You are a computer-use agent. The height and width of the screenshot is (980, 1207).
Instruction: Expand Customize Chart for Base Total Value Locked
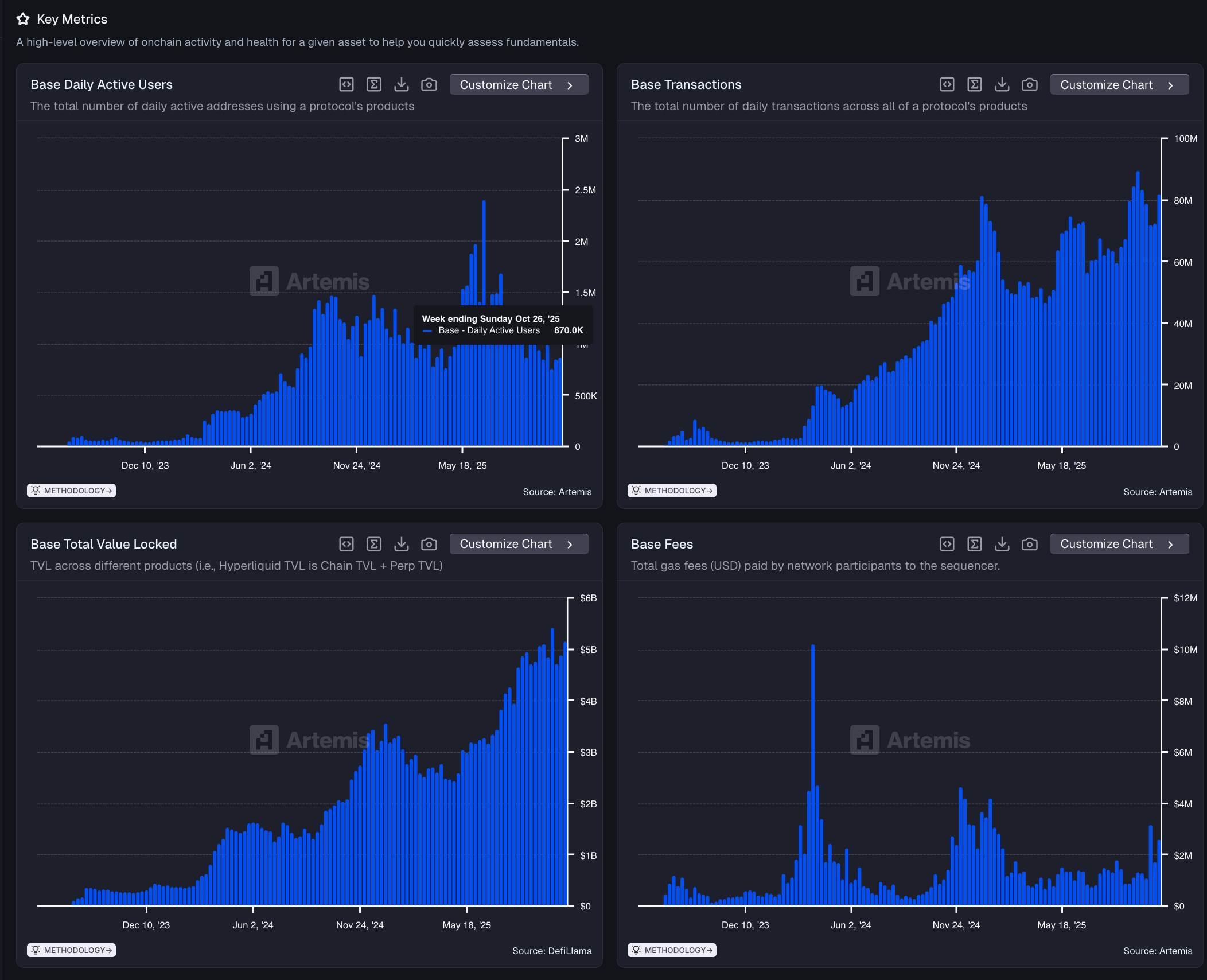(x=519, y=544)
